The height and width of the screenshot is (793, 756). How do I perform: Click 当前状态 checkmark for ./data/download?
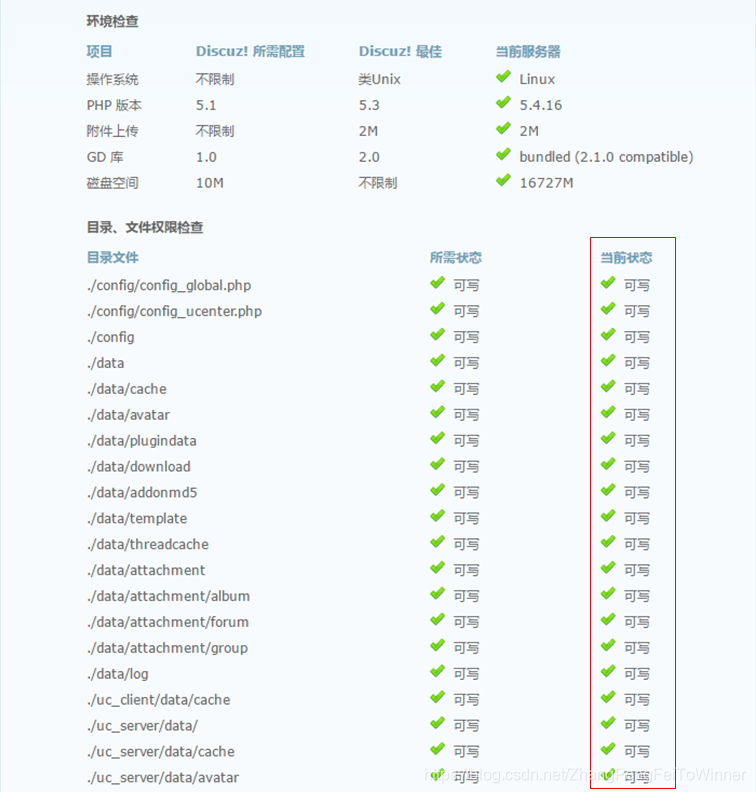click(608, 464)
